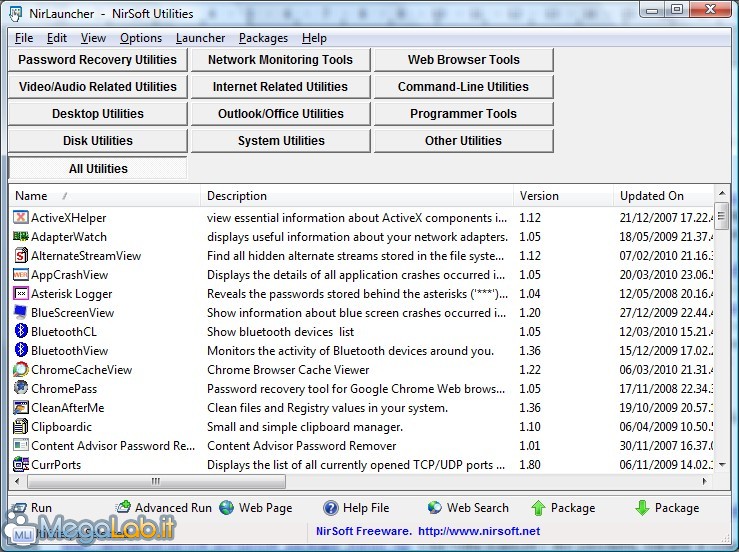Click the vertical scrollbar up arrow
Image resolution: width=739 pixels, height=552 pixels.
722,193
